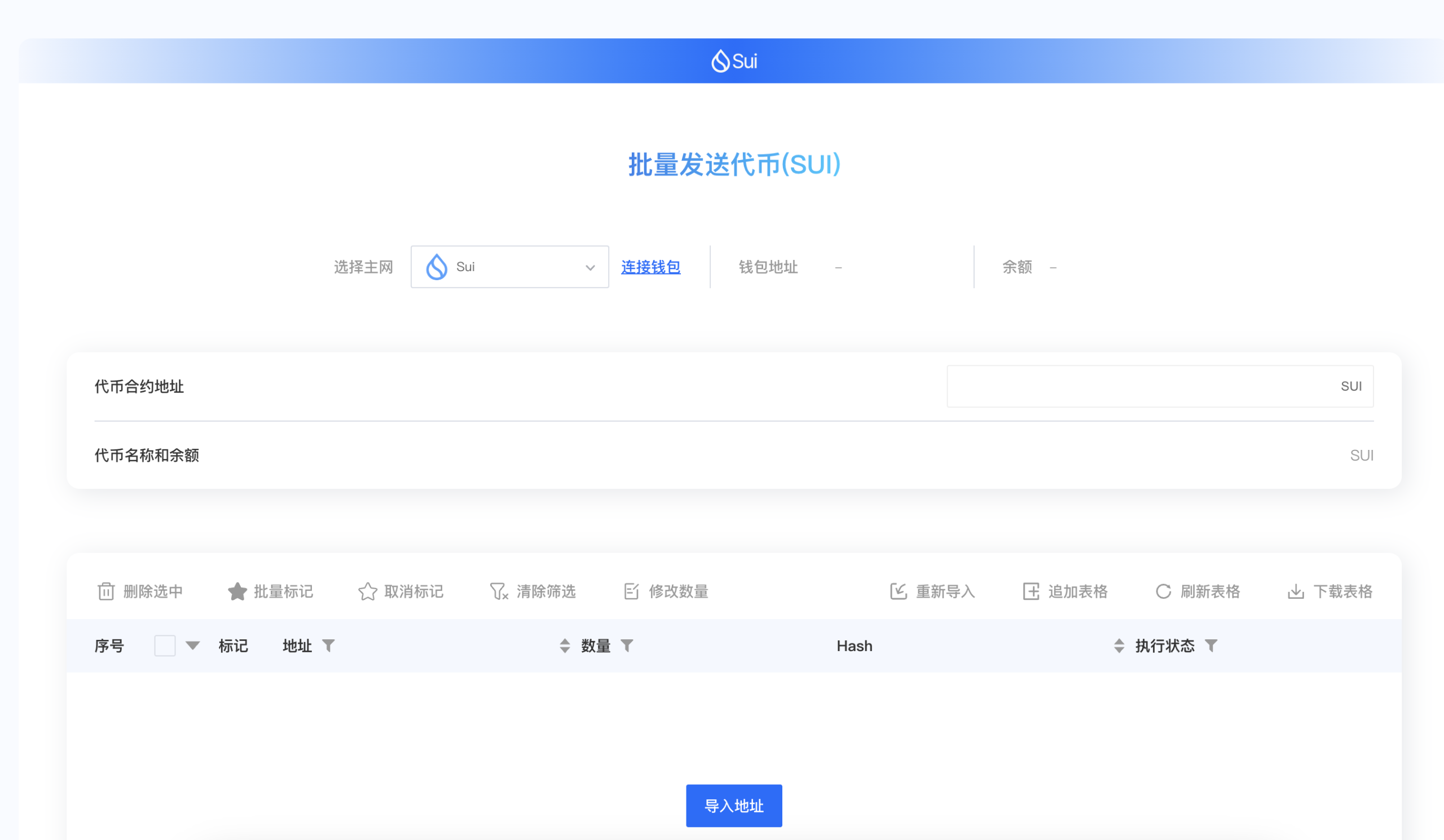Click the 重新导入 import icon
Viewport: 1444px width, 840px height.
pyautogui.click(x=898, y=591)
